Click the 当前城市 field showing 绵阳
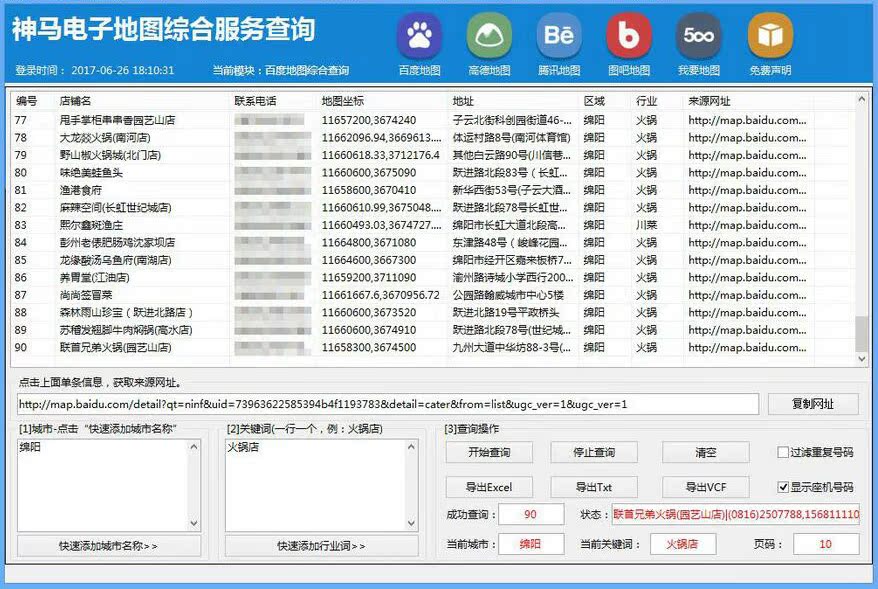The width and height of the screenshot is (878, 589). tap(531, 544)
